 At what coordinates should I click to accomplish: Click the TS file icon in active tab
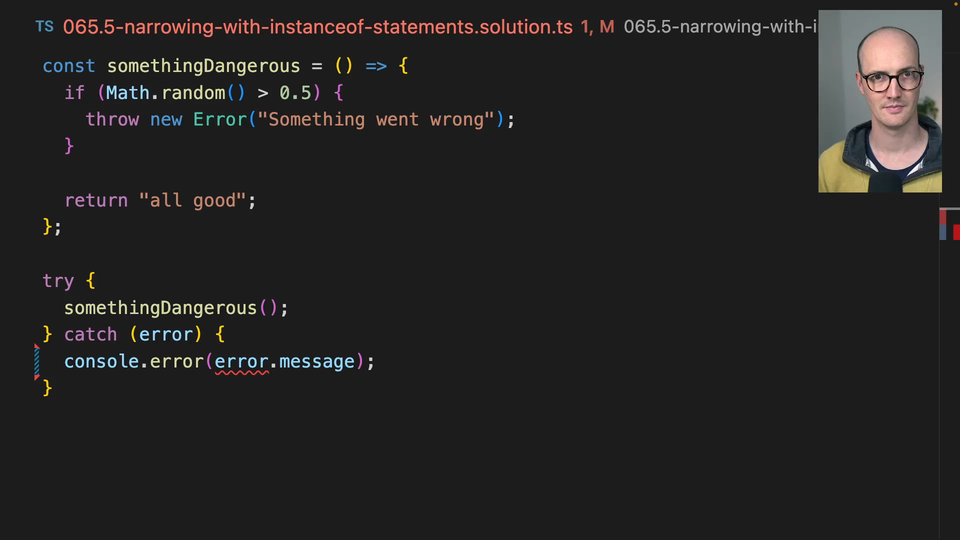44,27
